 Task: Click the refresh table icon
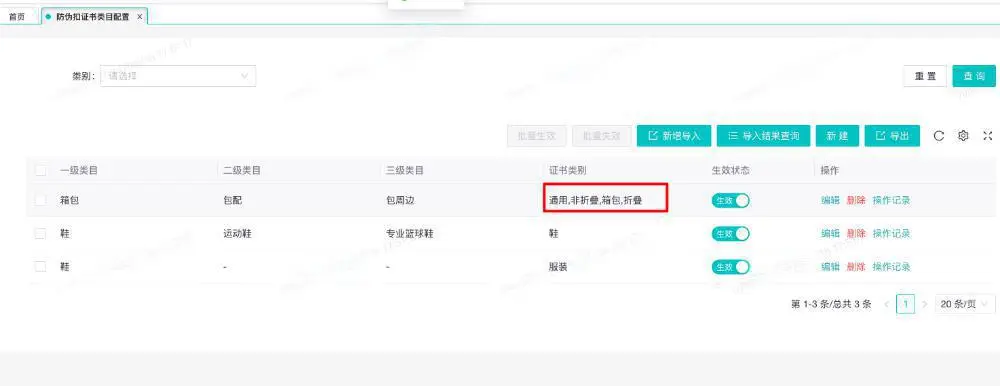click(x=939, y=136)
